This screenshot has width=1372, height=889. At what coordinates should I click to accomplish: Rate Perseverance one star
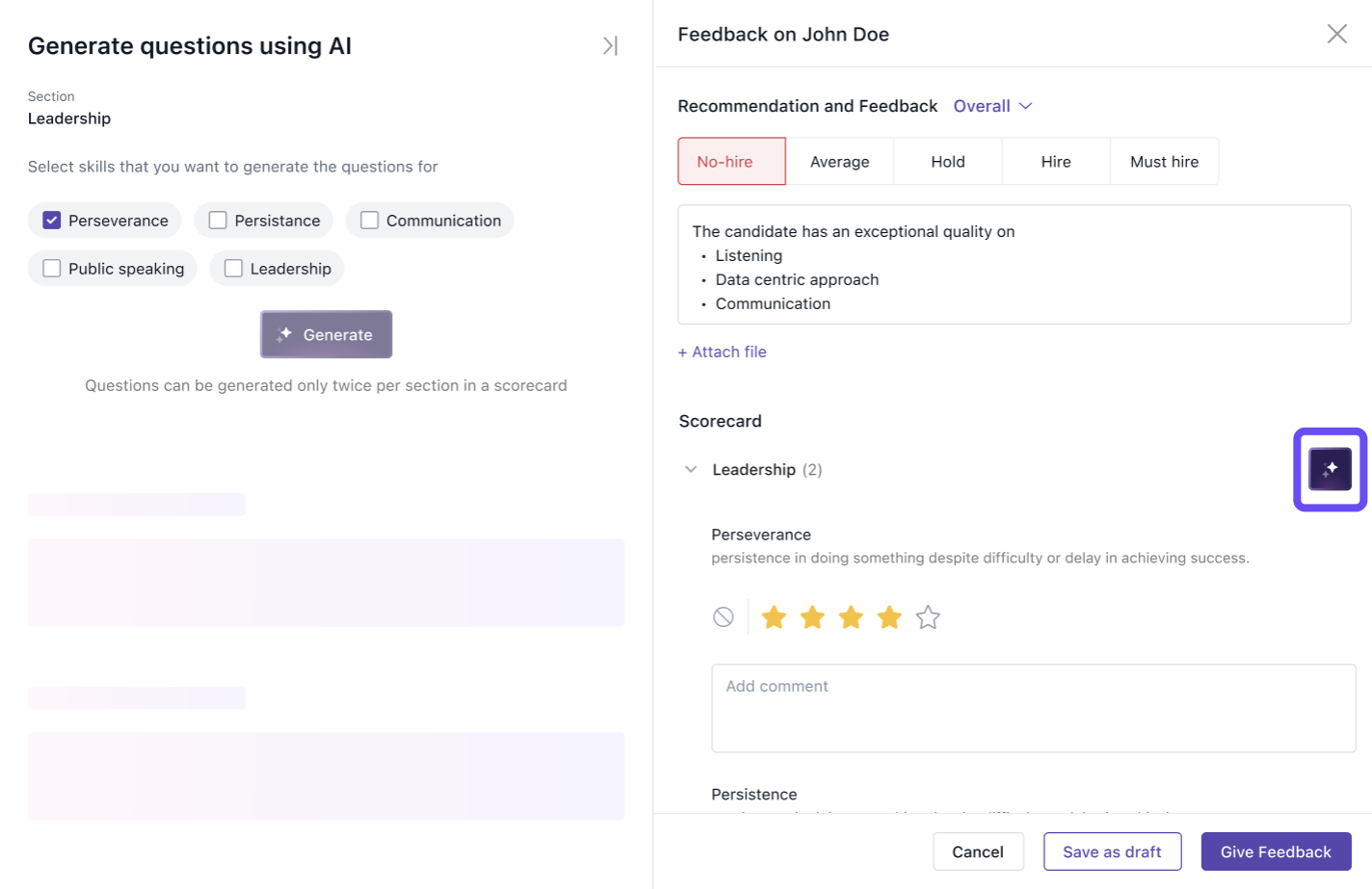click(774, 617)
